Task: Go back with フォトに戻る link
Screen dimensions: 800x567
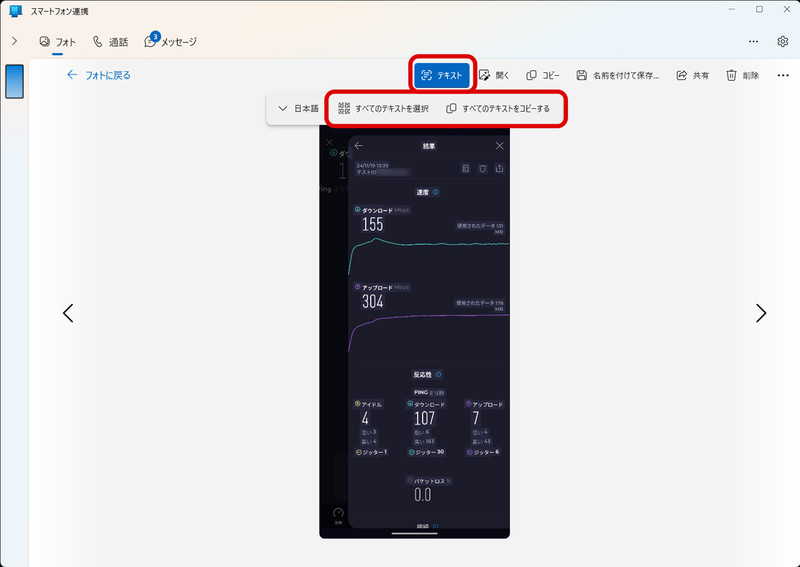Action: point(98,75)
